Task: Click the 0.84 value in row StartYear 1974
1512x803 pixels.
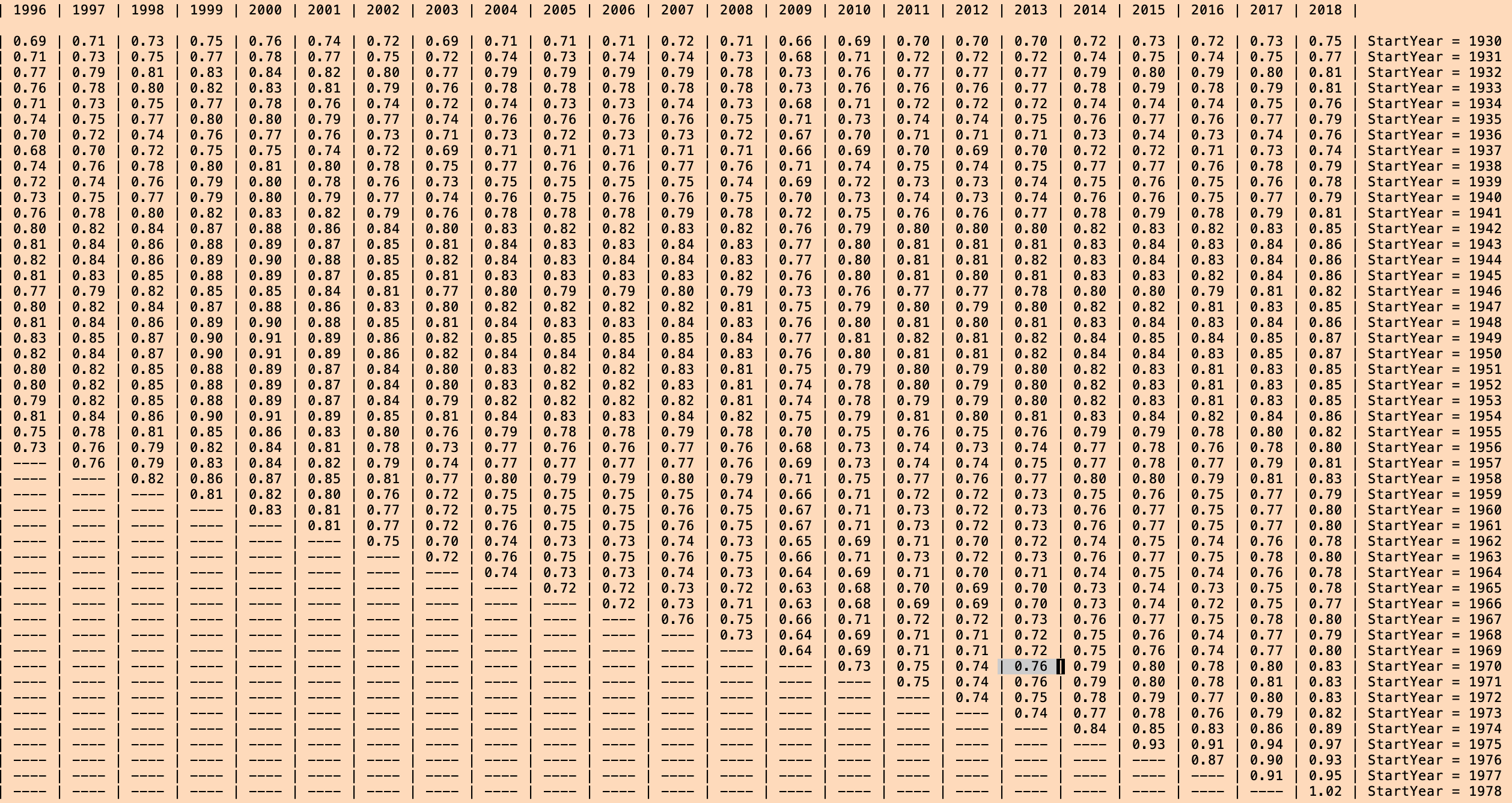Action: (x=1090, y=728)
